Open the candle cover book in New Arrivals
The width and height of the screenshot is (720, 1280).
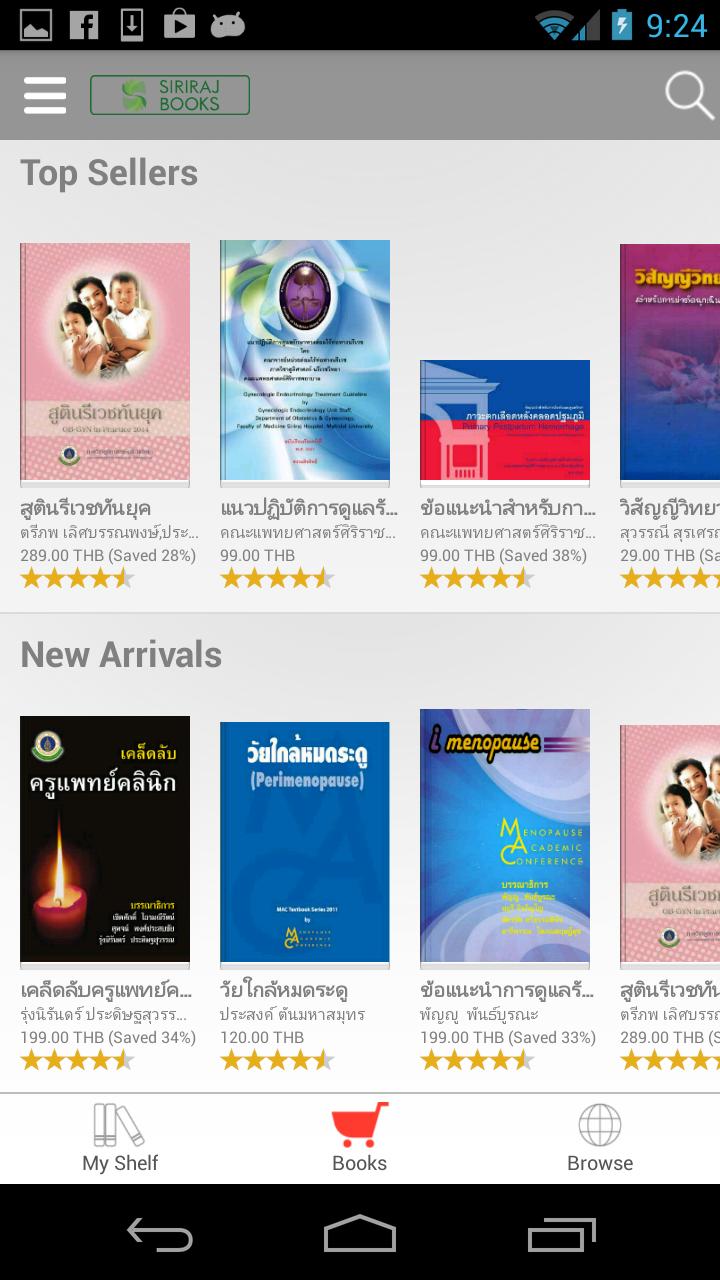point(105,840)
